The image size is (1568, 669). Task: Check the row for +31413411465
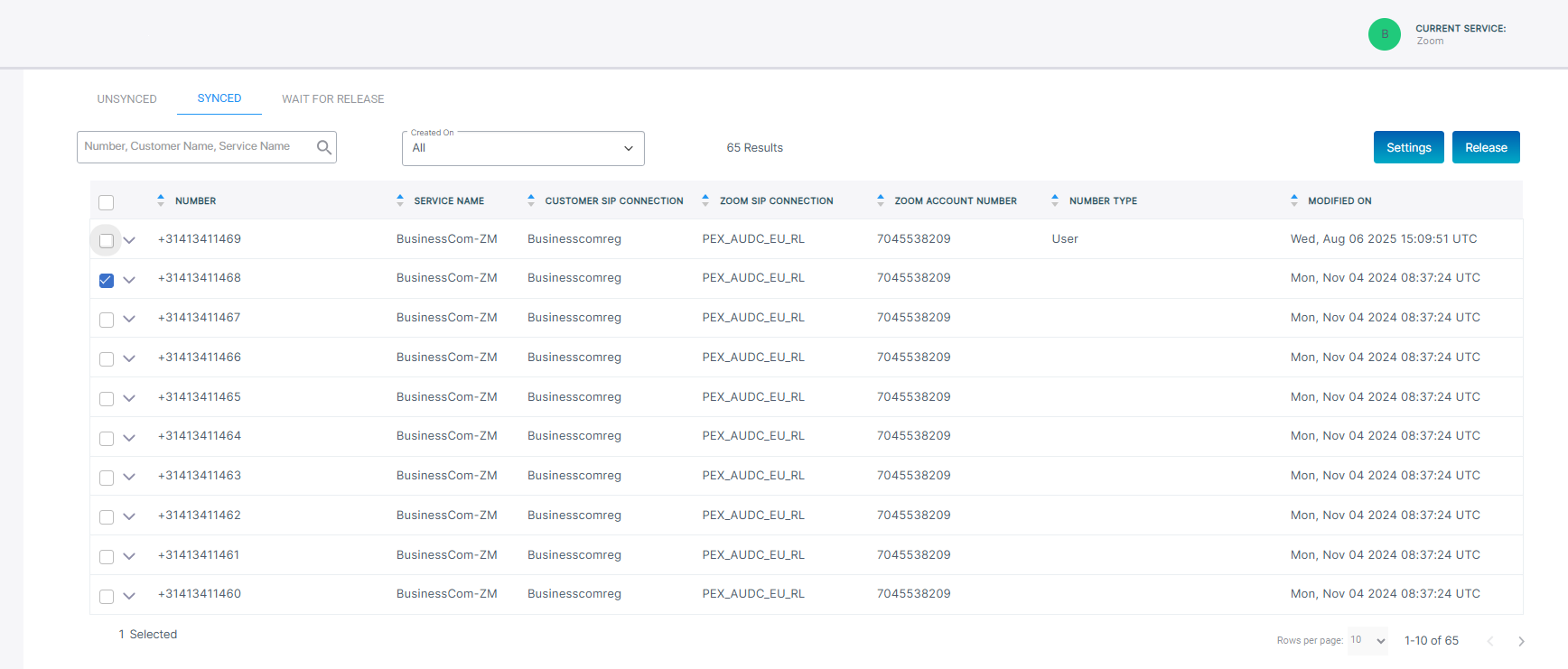coord(107,398)
